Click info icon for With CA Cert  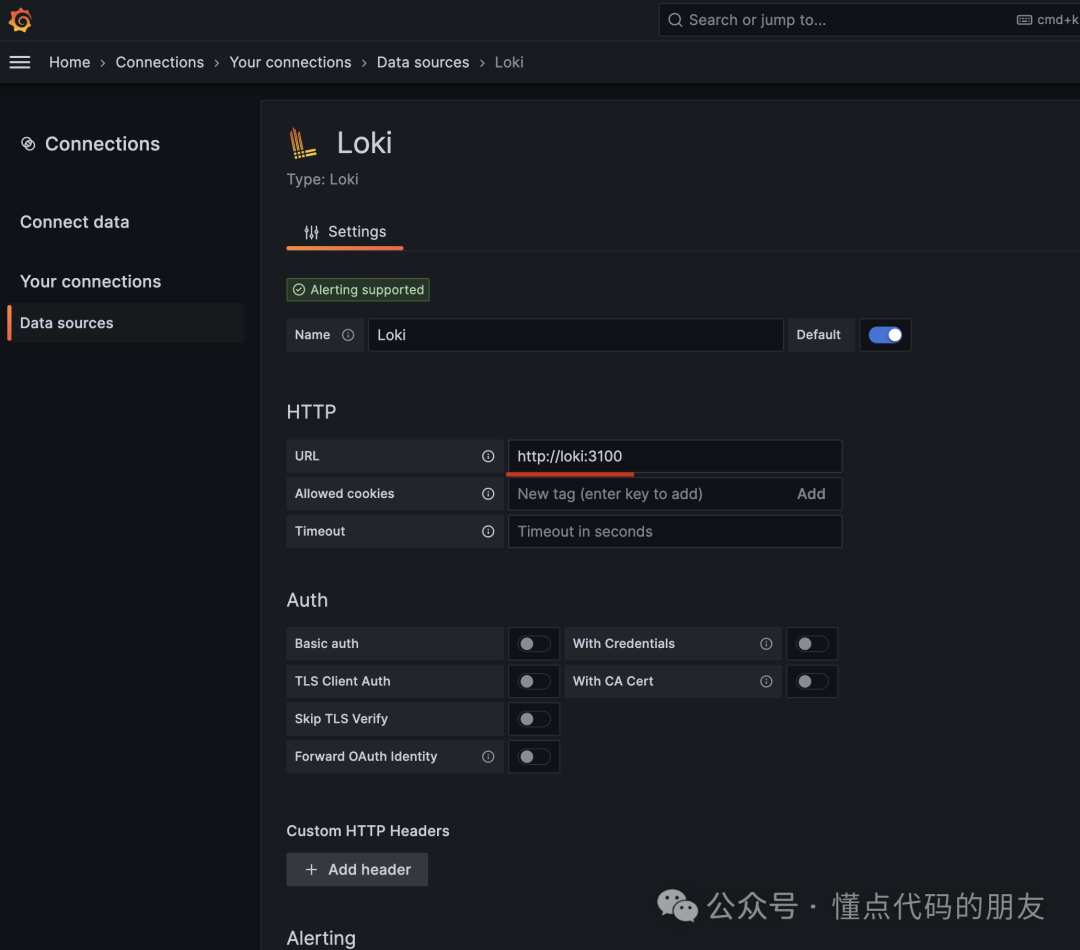click(x=766, y=681)
